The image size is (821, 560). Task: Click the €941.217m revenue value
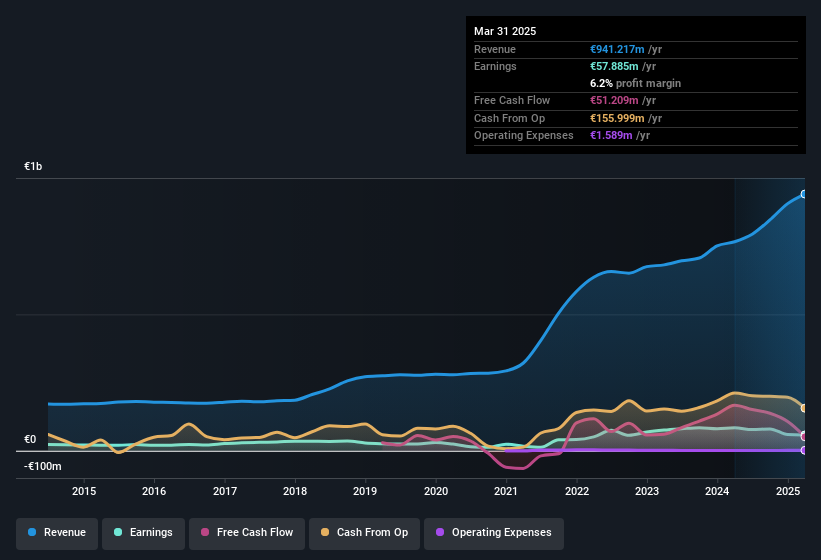[x=617, y=49]
